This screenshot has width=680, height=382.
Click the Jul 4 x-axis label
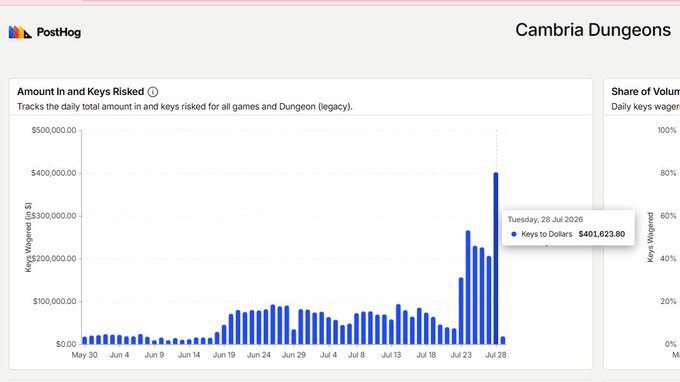328,355
